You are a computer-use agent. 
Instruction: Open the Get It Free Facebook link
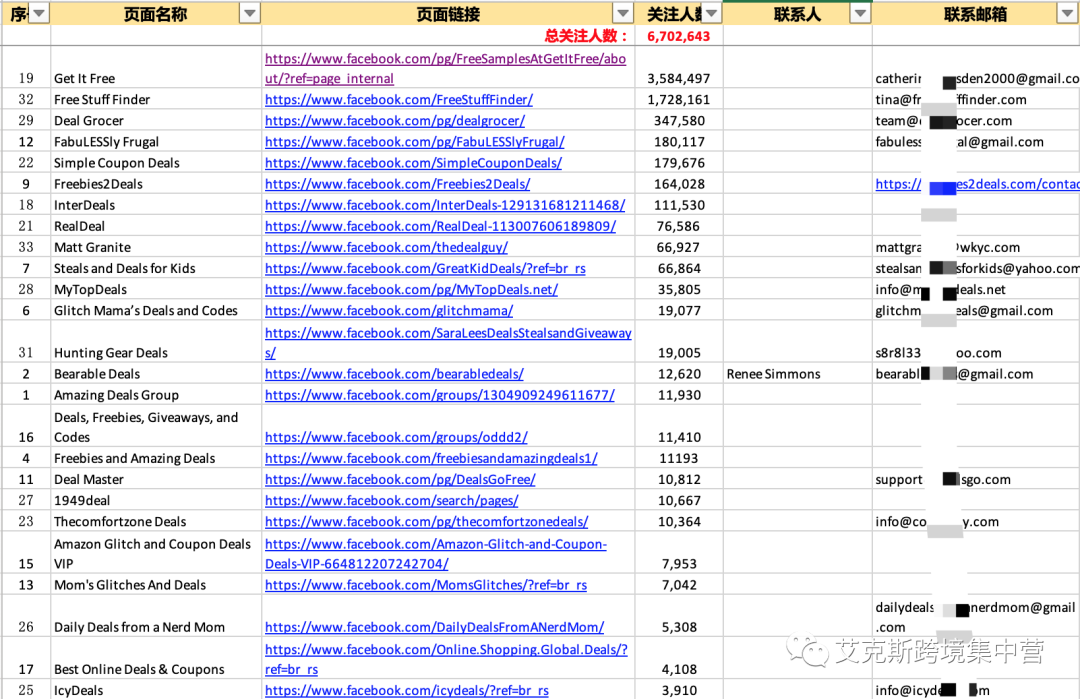pyautogui.click(x=445, y=68)
